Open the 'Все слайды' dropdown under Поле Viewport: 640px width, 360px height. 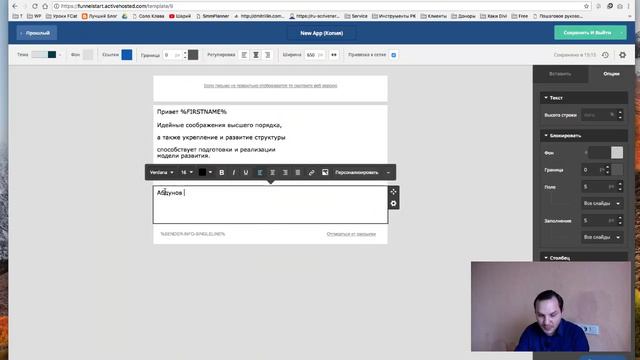pyautogui.click(x=602, y=203)
